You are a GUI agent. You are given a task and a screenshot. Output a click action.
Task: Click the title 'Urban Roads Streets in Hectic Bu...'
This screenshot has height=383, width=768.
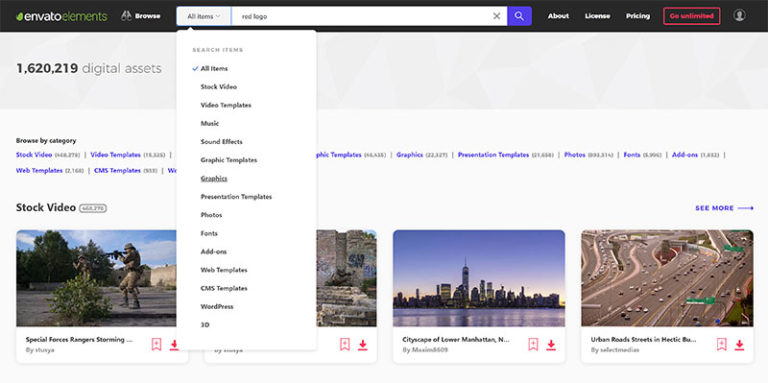(x=644, y=339)
